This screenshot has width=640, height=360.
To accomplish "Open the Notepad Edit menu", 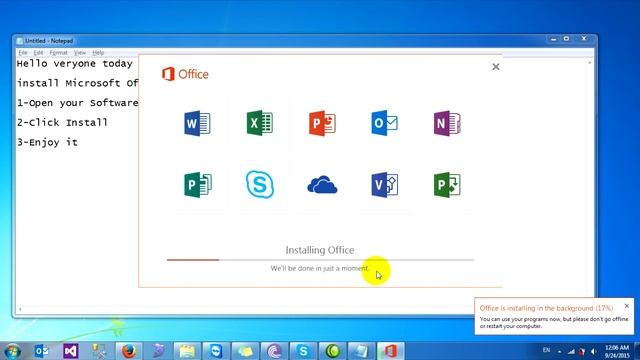I will (x=38, y=53).
